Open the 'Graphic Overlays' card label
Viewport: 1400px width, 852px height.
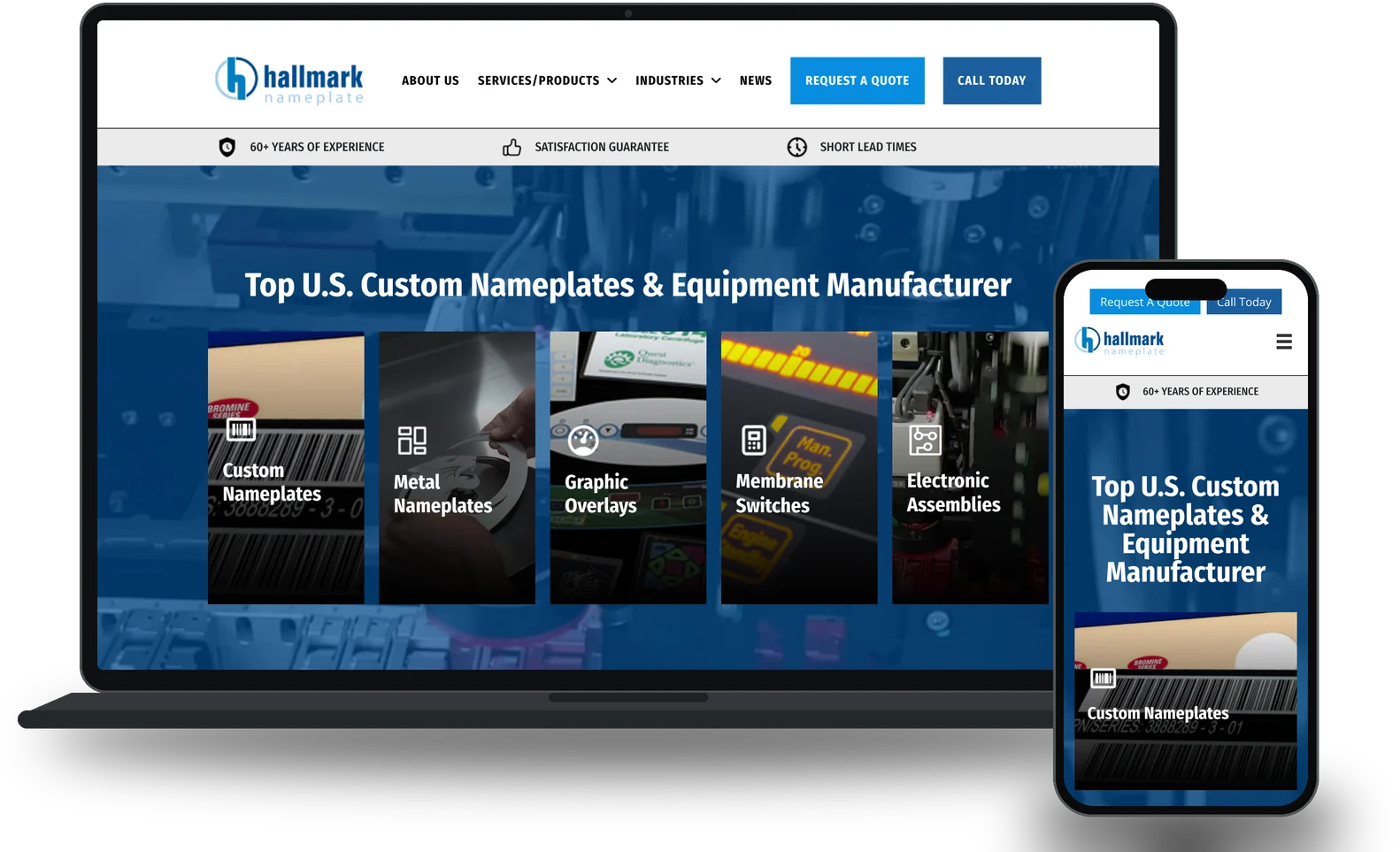(x=601, y=494)
